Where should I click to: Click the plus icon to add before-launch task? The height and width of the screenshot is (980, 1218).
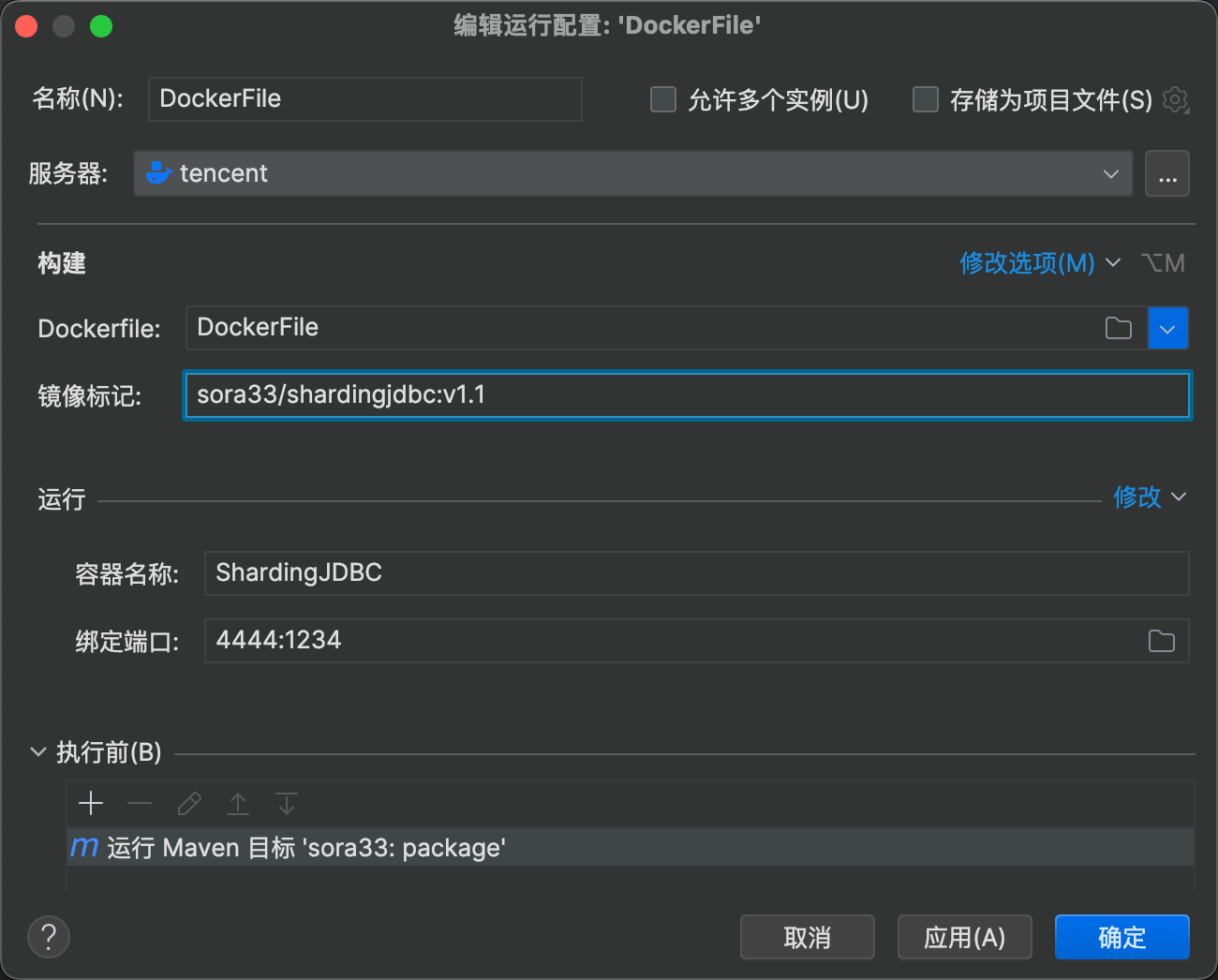coord(91,803)
